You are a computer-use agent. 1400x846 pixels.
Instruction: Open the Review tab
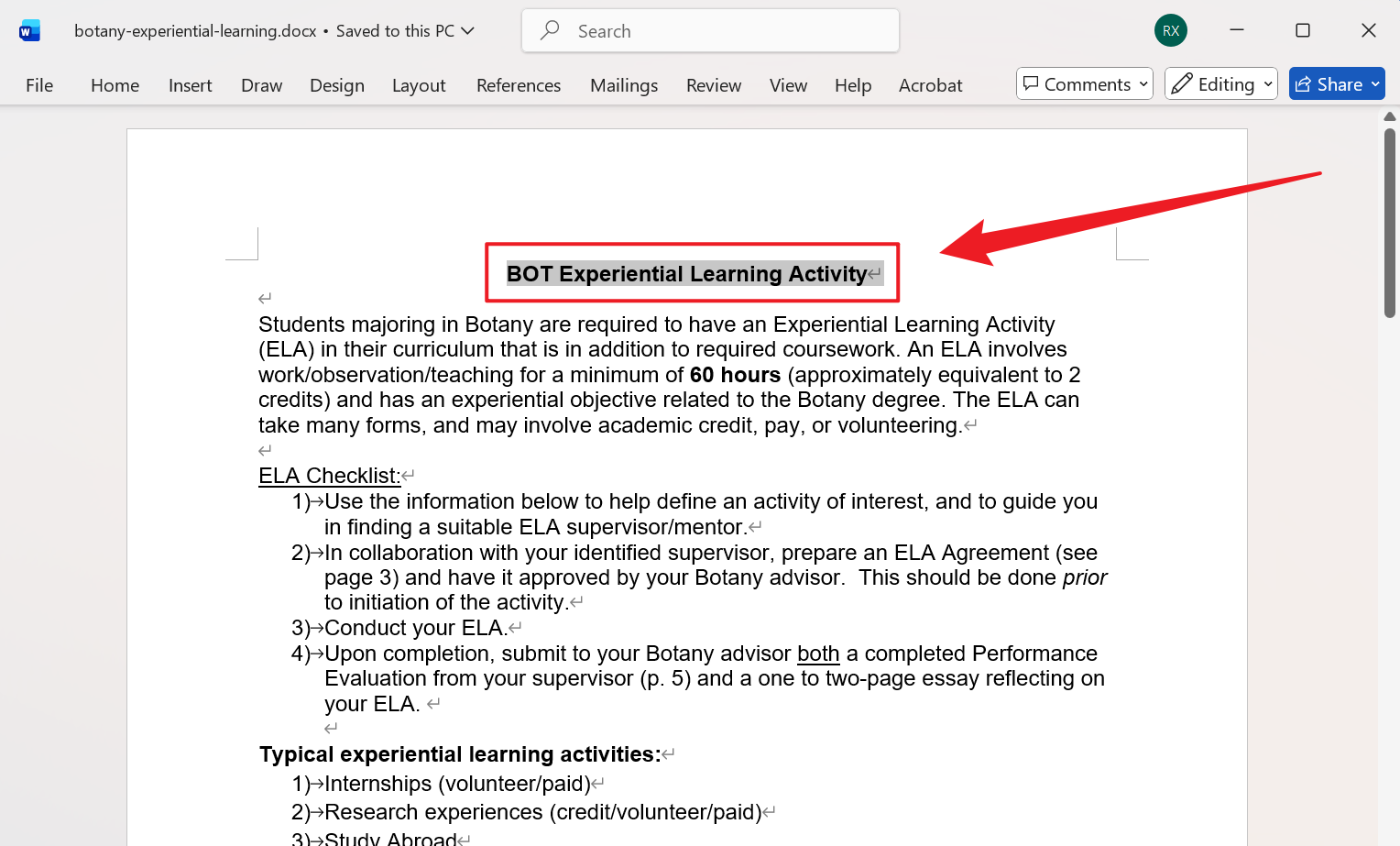[714, 85]
